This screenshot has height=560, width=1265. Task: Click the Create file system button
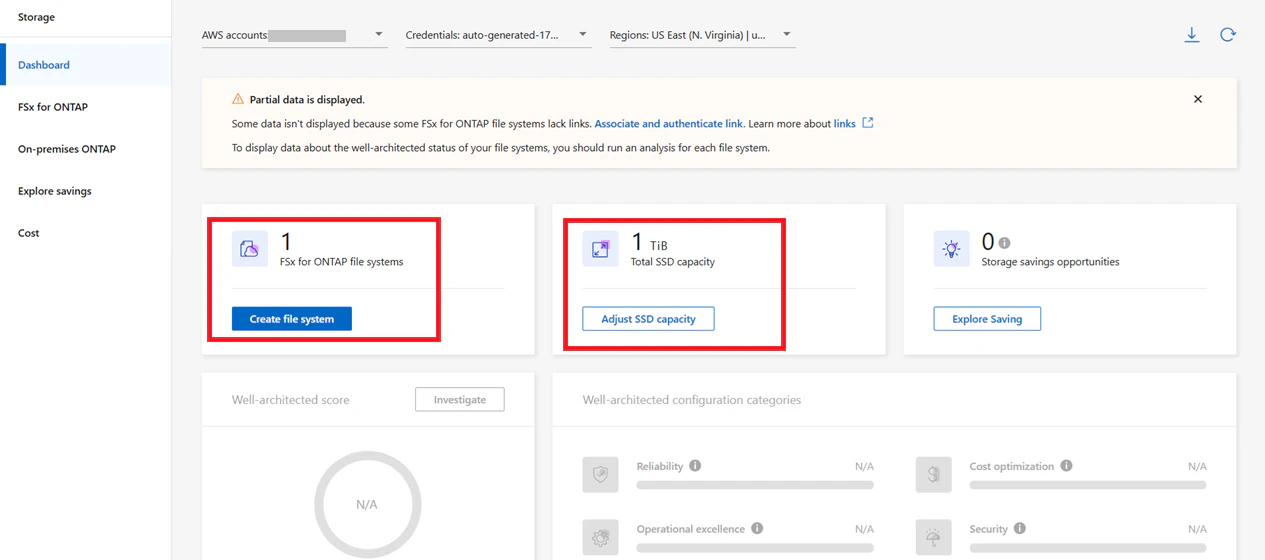pyautogui.click(x=292, y=319)
